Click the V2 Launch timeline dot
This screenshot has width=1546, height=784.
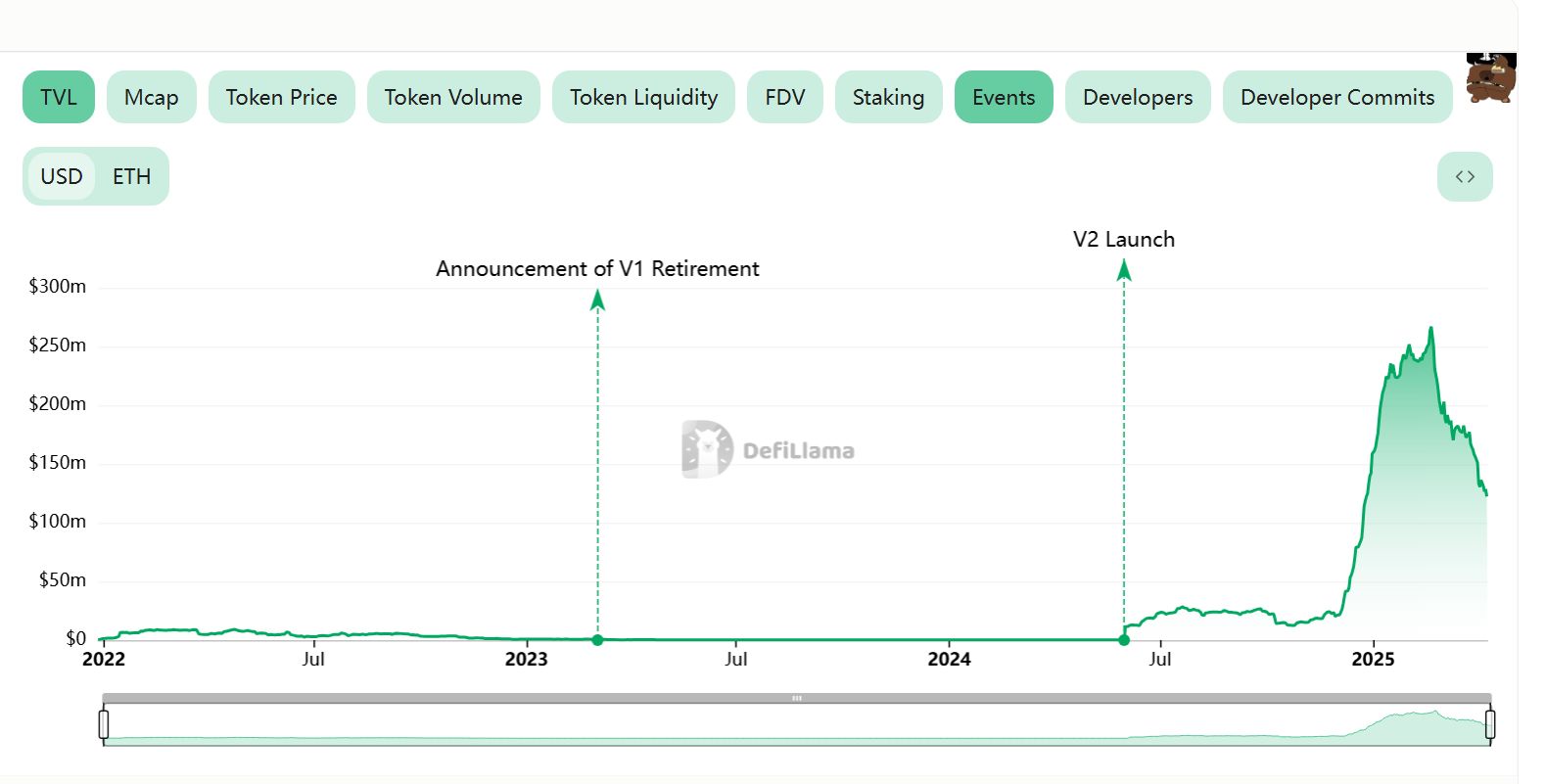coord(1124,640)
